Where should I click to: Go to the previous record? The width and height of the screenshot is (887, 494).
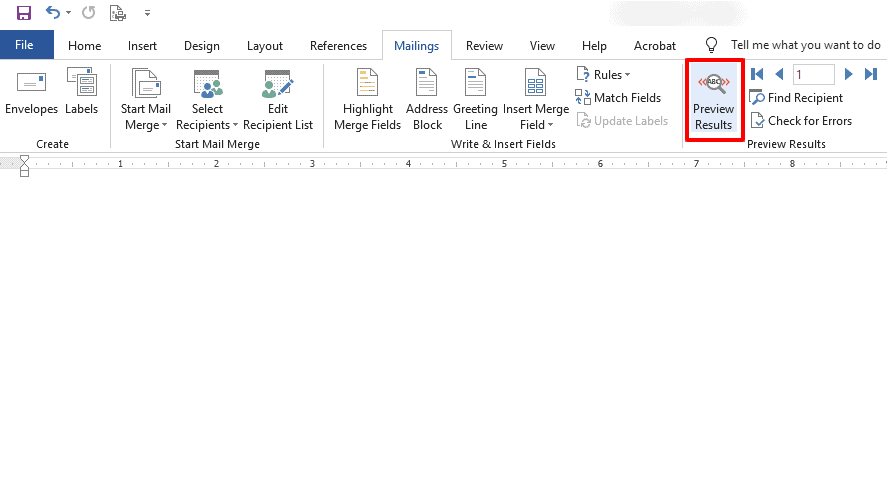pos(779,74)
